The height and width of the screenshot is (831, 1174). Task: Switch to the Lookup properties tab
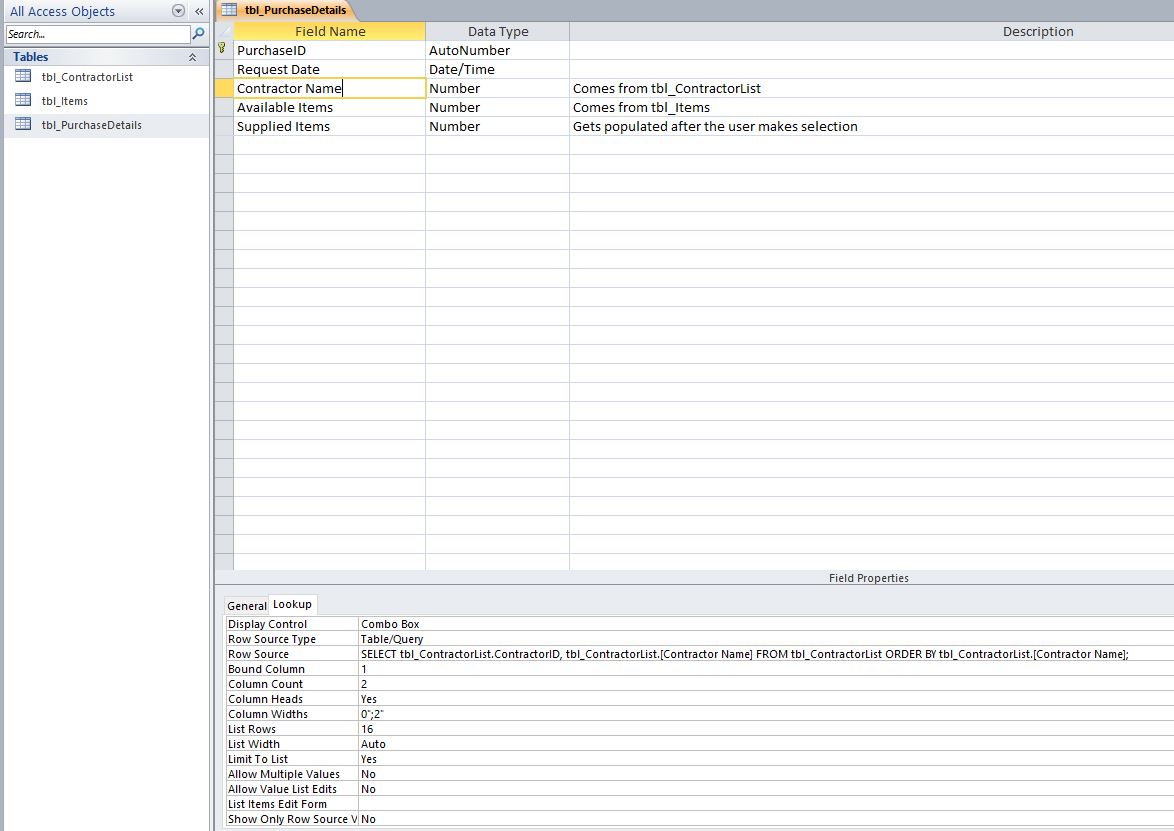pyautogui.click(x=292, y=604)
